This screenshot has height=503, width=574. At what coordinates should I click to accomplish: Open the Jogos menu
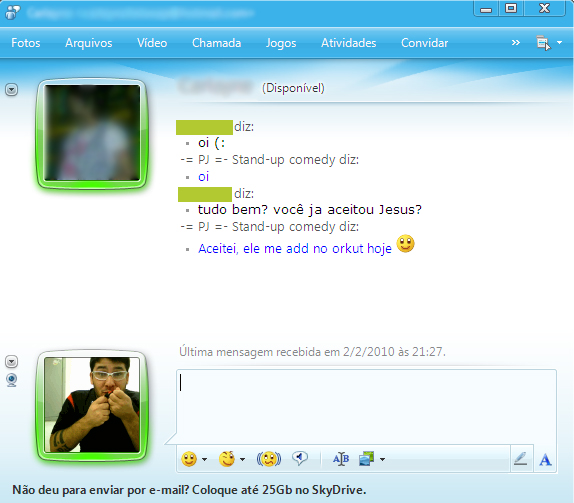tap(281, 43)
